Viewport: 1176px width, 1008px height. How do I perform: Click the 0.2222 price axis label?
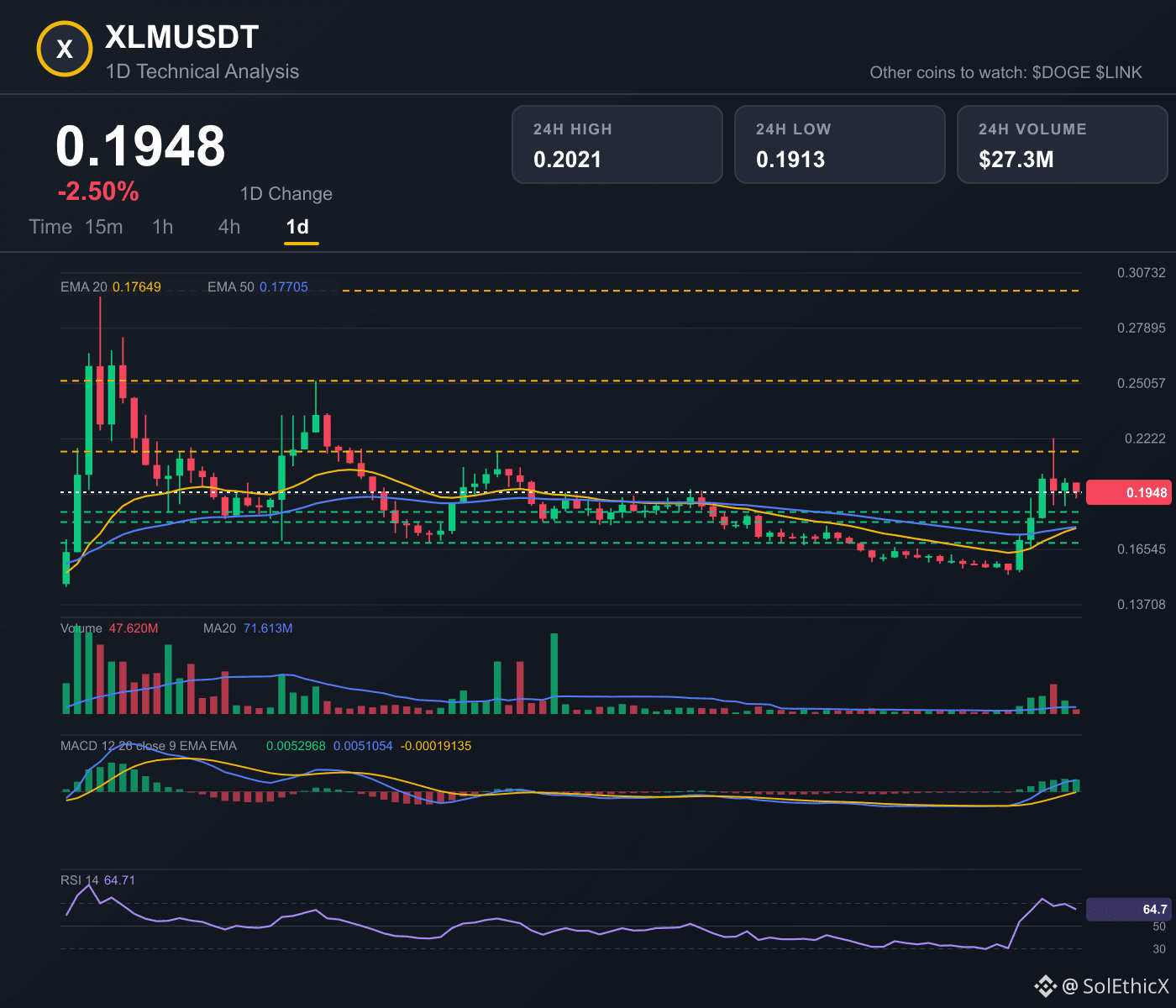pos(1146,438)
